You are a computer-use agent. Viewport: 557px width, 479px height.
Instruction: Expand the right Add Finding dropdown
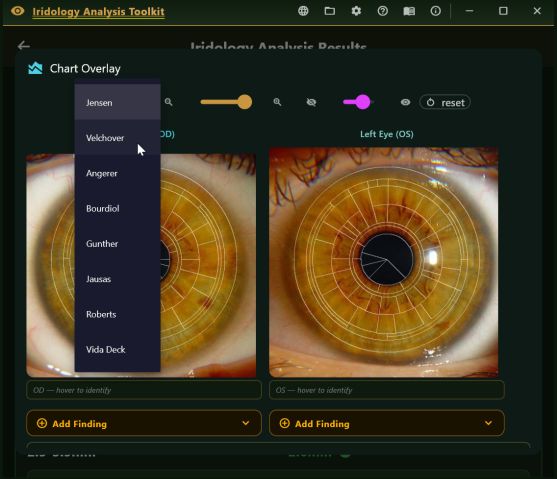point(386,423)
